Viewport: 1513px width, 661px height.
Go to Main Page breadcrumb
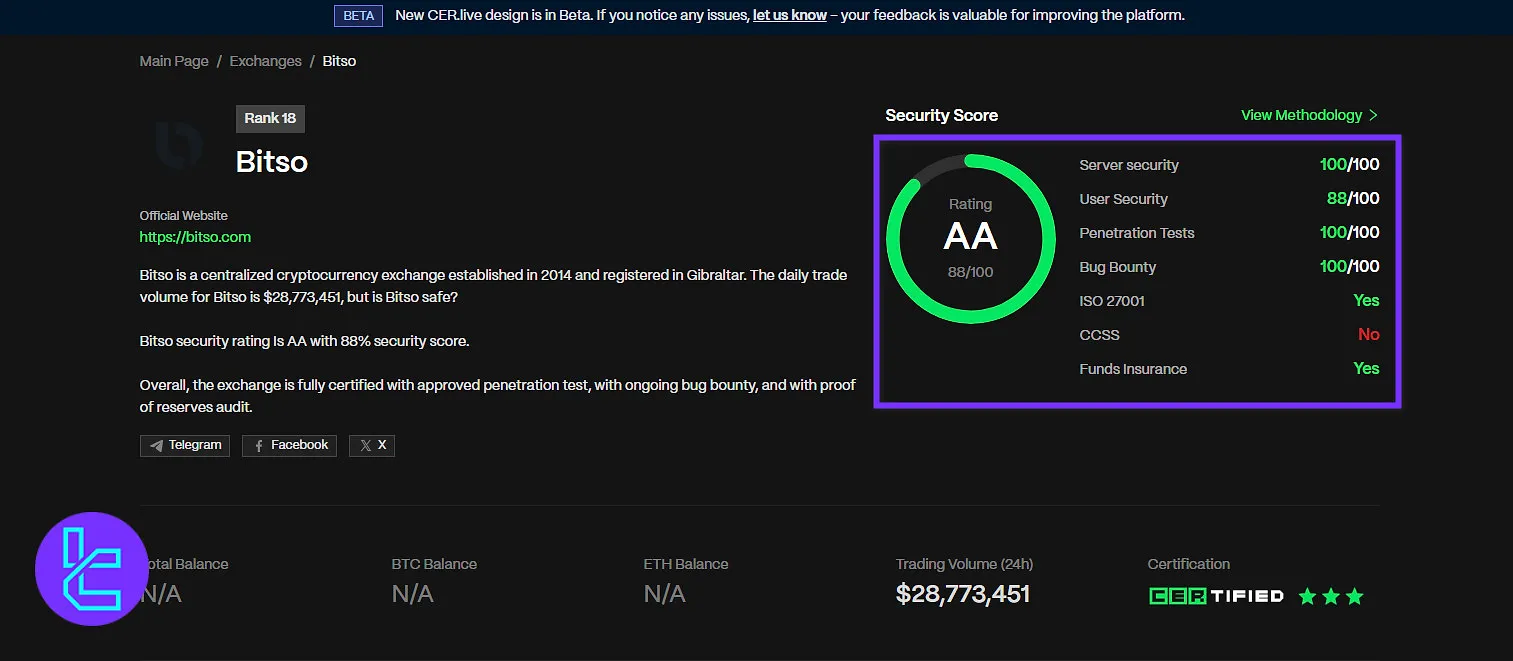coord(174,61)
